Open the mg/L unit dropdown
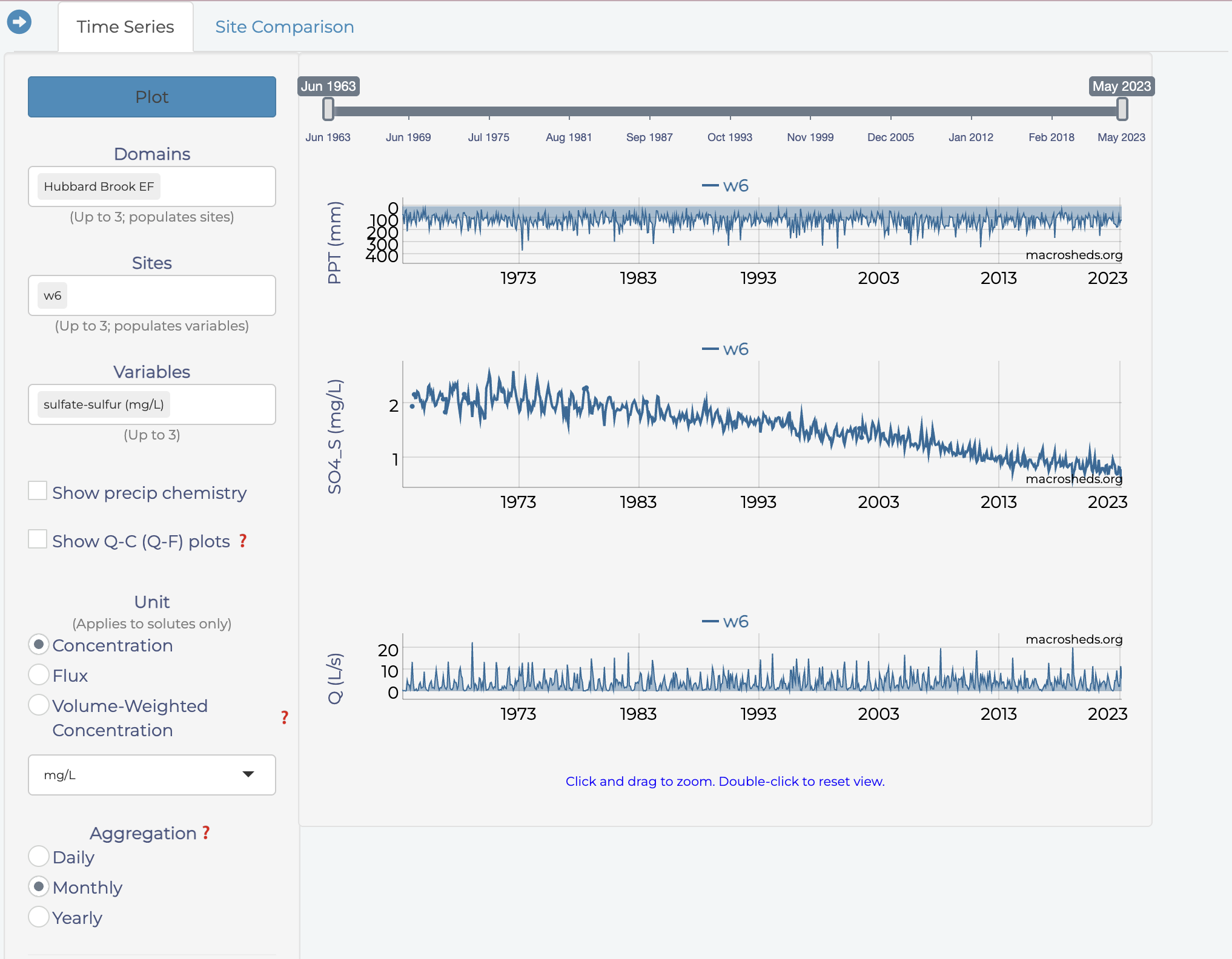This screenshot has height=959, width=1232. pos(151,775)
